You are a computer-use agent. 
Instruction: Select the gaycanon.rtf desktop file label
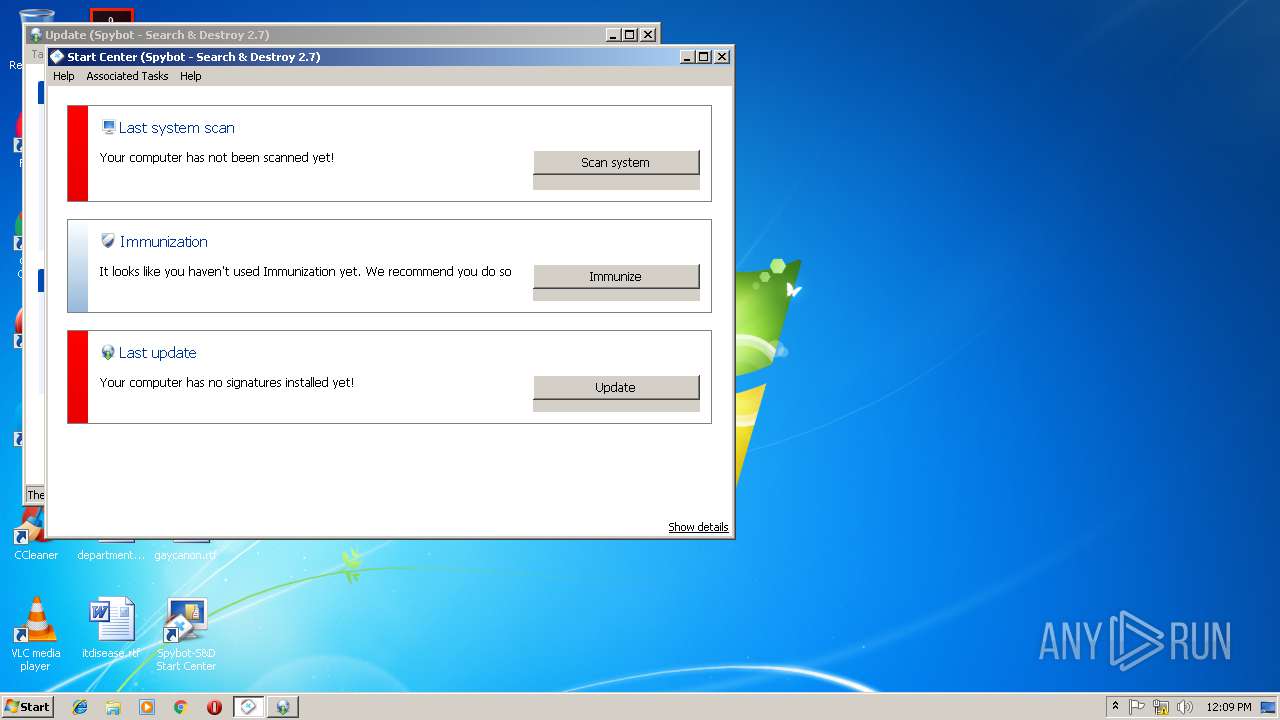click(x=185, y=555)
